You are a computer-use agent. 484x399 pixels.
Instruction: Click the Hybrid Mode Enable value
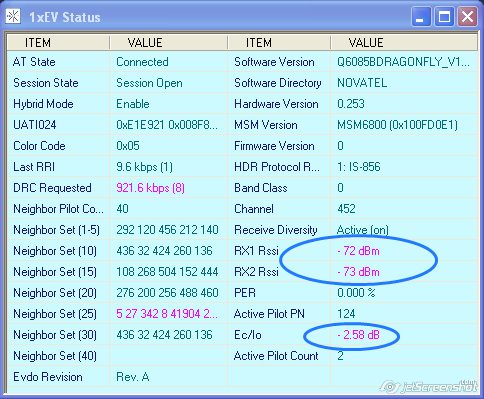[133, 104]
